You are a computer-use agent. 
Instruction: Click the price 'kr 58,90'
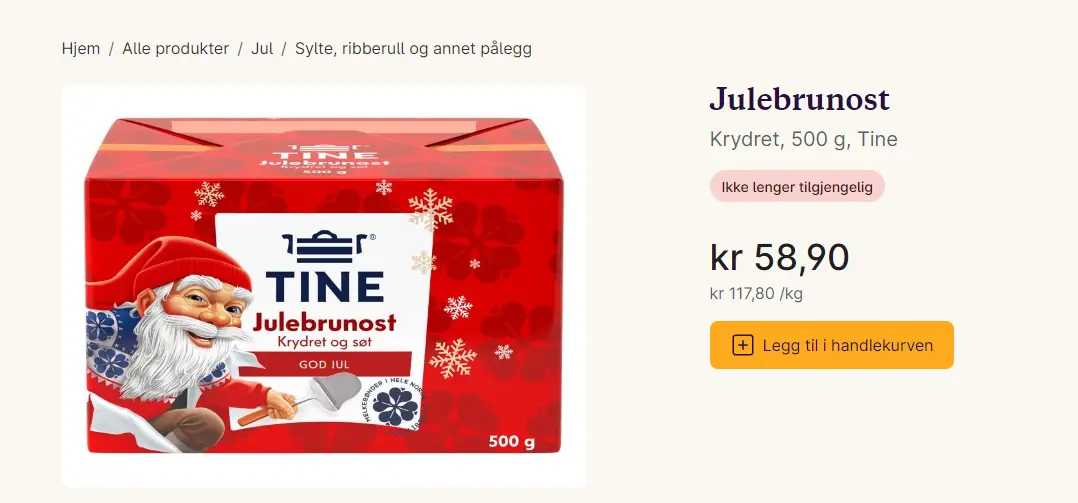[780, 258]
